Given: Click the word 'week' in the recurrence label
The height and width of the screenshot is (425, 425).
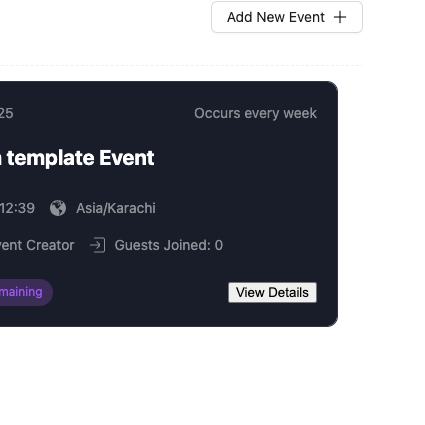Looking at the screenshot, I should point(300,113).
